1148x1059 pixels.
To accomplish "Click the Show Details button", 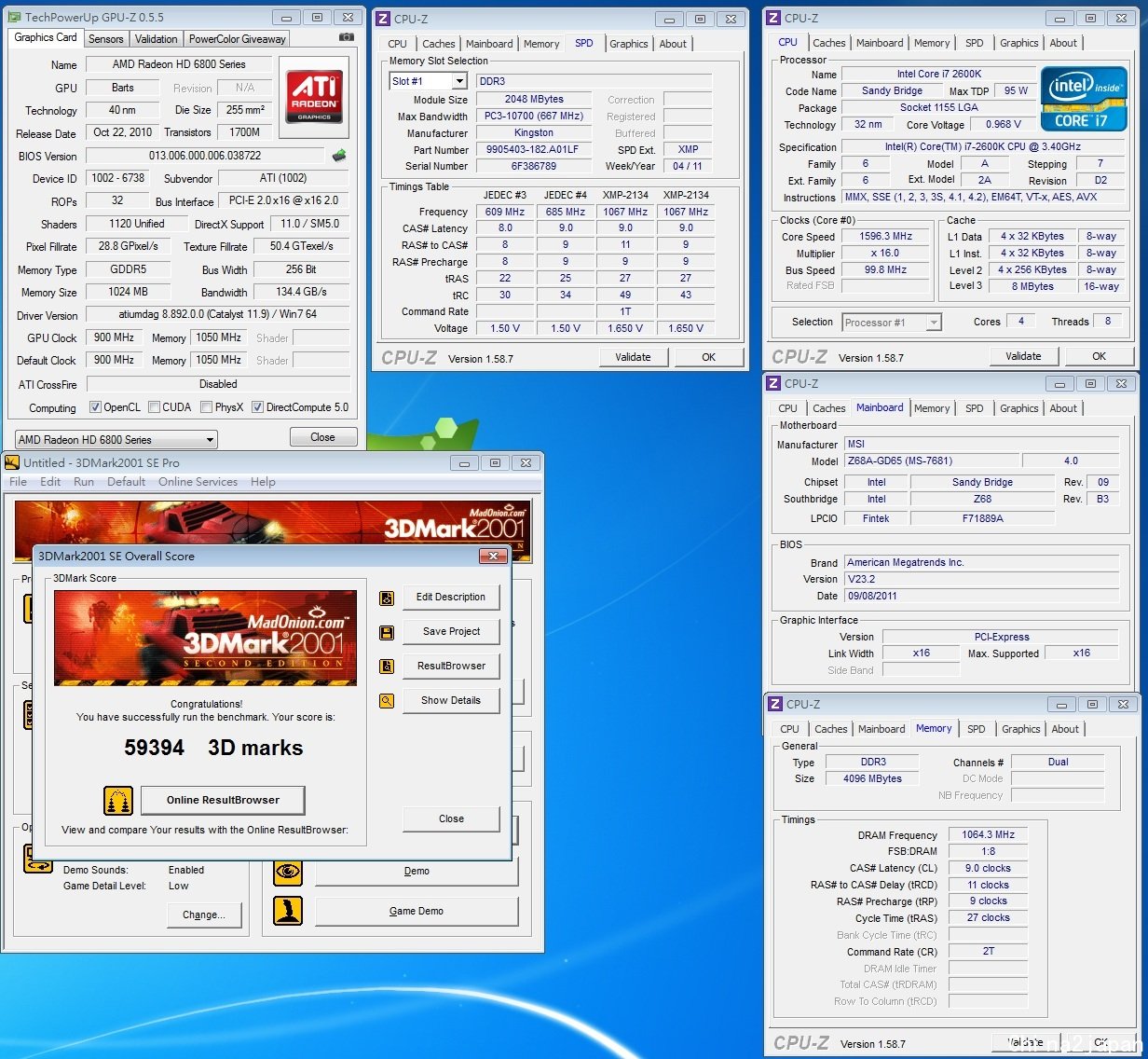I will pyautogui.click(x=451, y=701).
